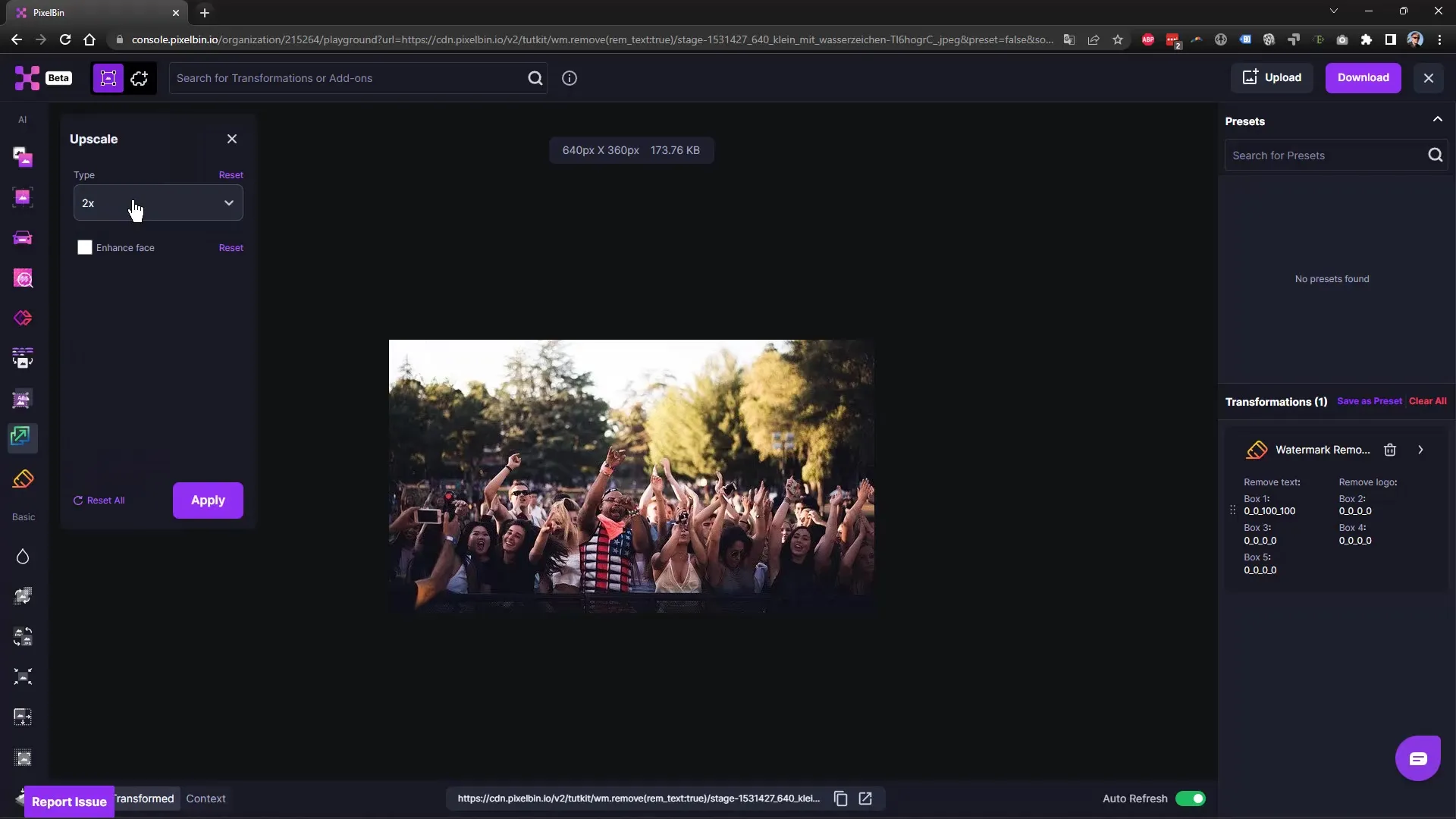The image size is (1456, 819).
Task: Toggle the Transformed tab view
Action: click(x=142, y=798)
